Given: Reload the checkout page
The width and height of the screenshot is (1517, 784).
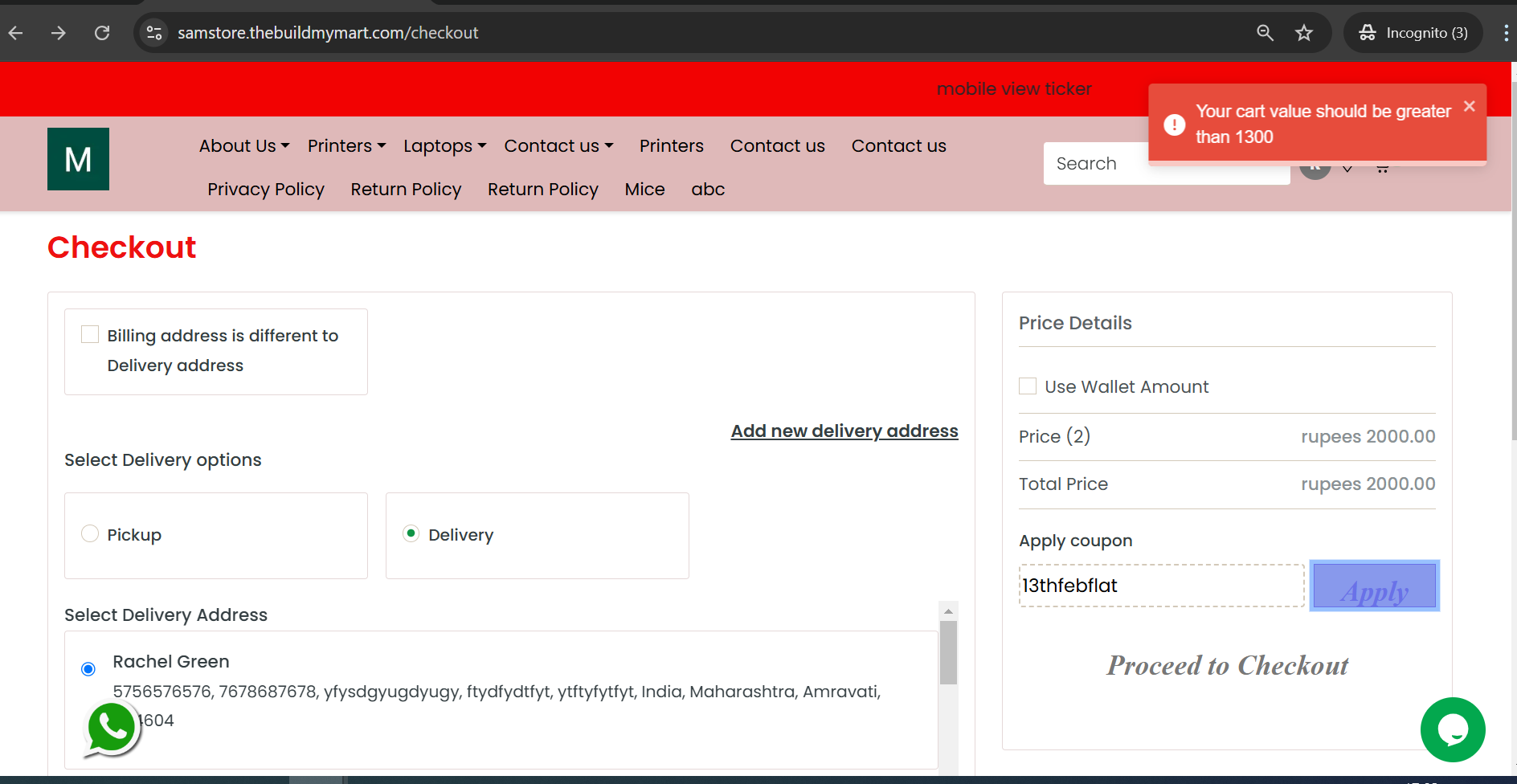Looking at the screenshot, I should tap(102, 33).
